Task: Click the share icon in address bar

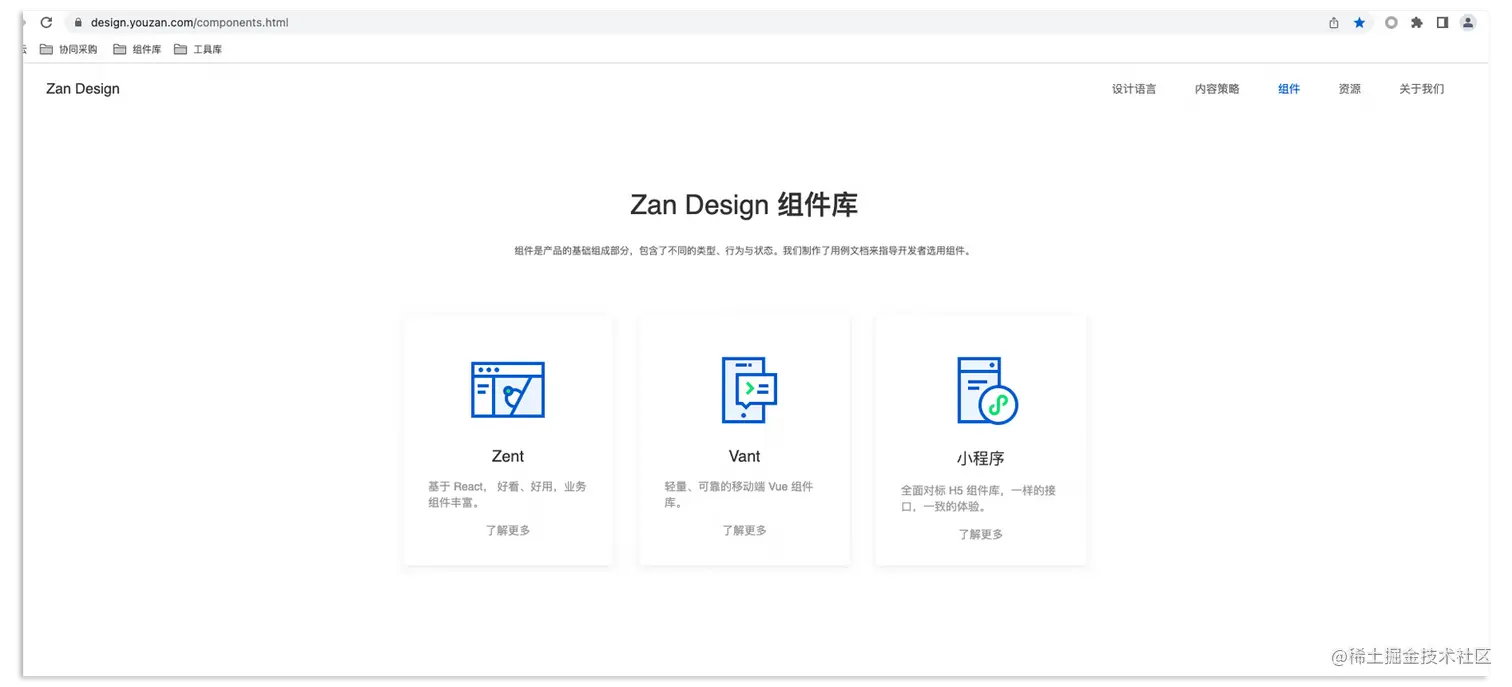Action: 1333,22
